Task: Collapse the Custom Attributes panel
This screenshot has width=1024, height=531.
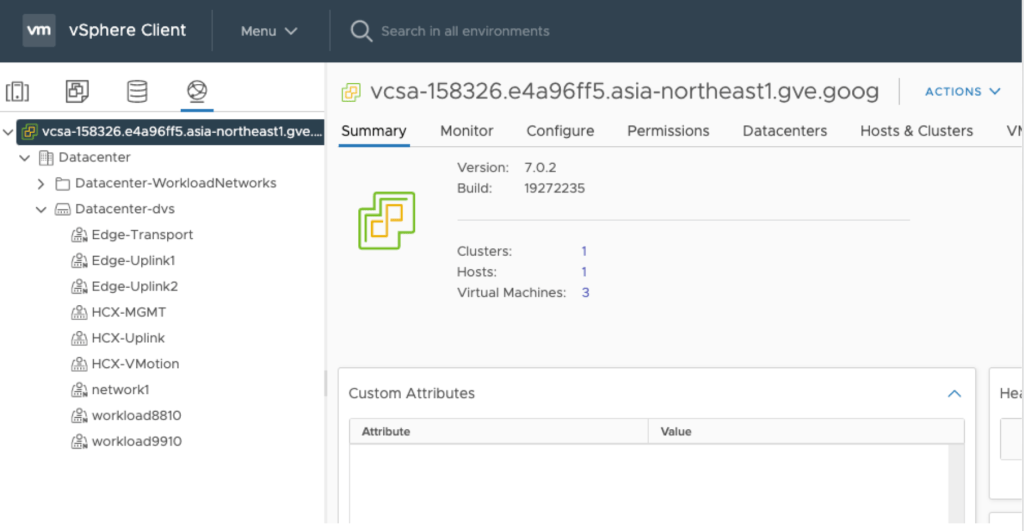Action: (954, 394)
